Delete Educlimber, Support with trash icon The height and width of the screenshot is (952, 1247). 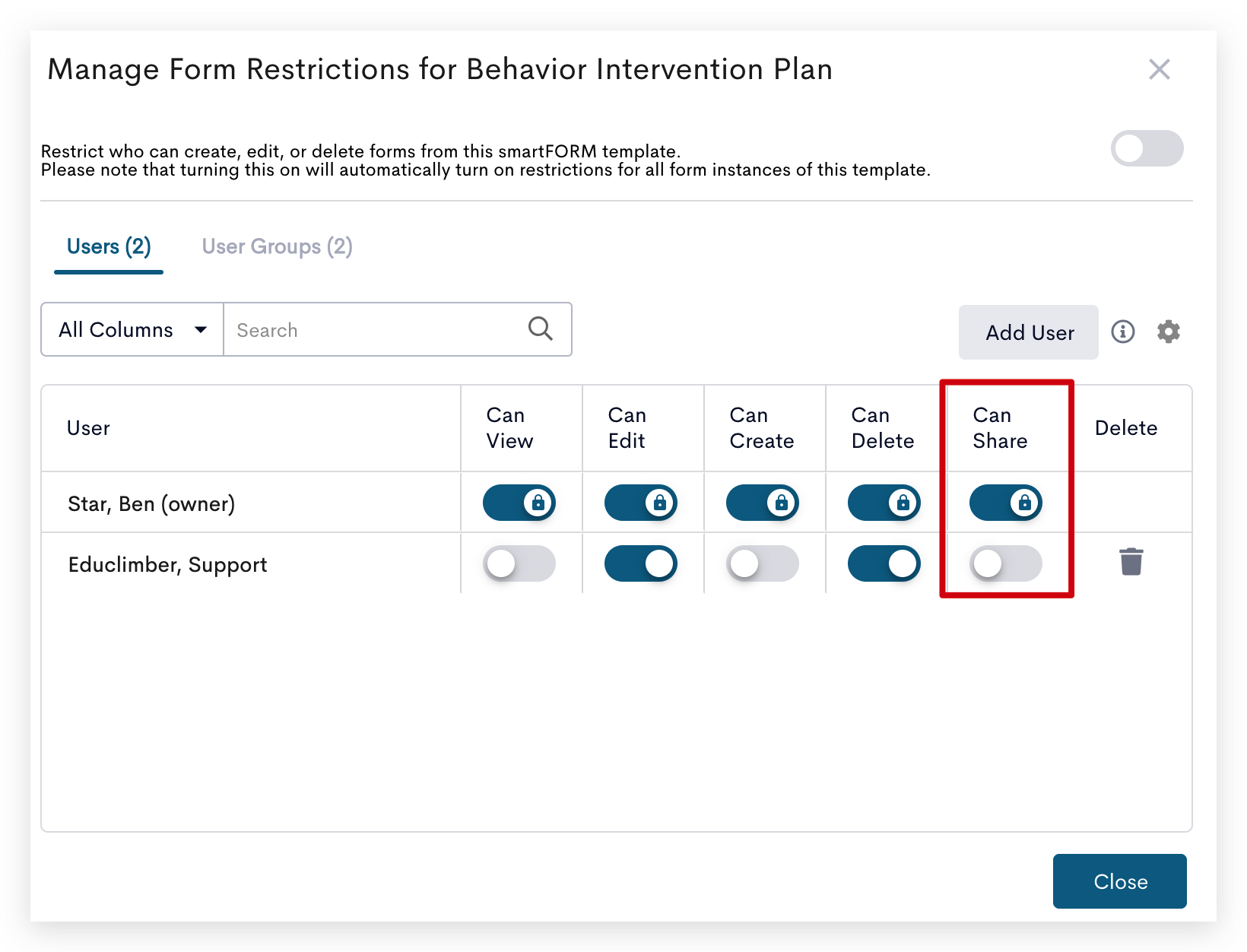tap(1131, 562)
